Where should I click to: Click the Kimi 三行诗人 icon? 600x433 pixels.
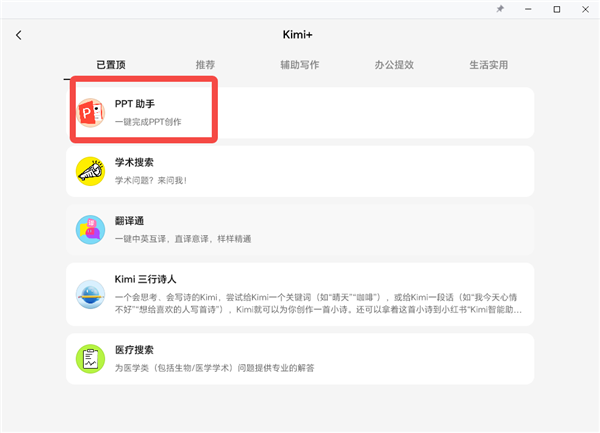click(91, 295)
